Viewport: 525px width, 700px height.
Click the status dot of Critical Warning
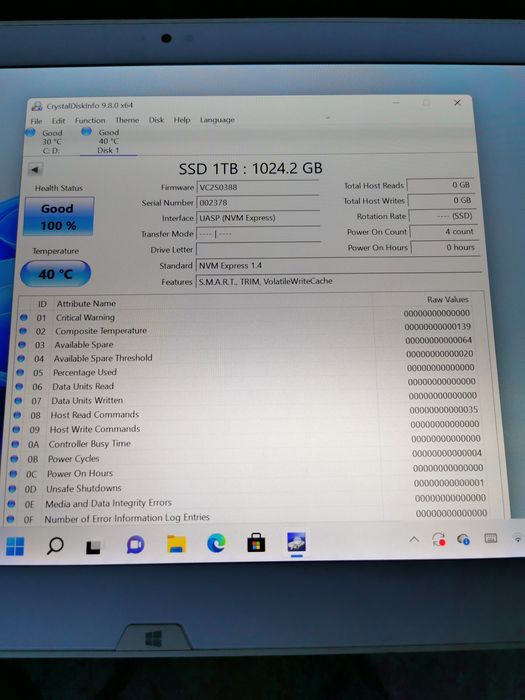click(x=24, y=317)
